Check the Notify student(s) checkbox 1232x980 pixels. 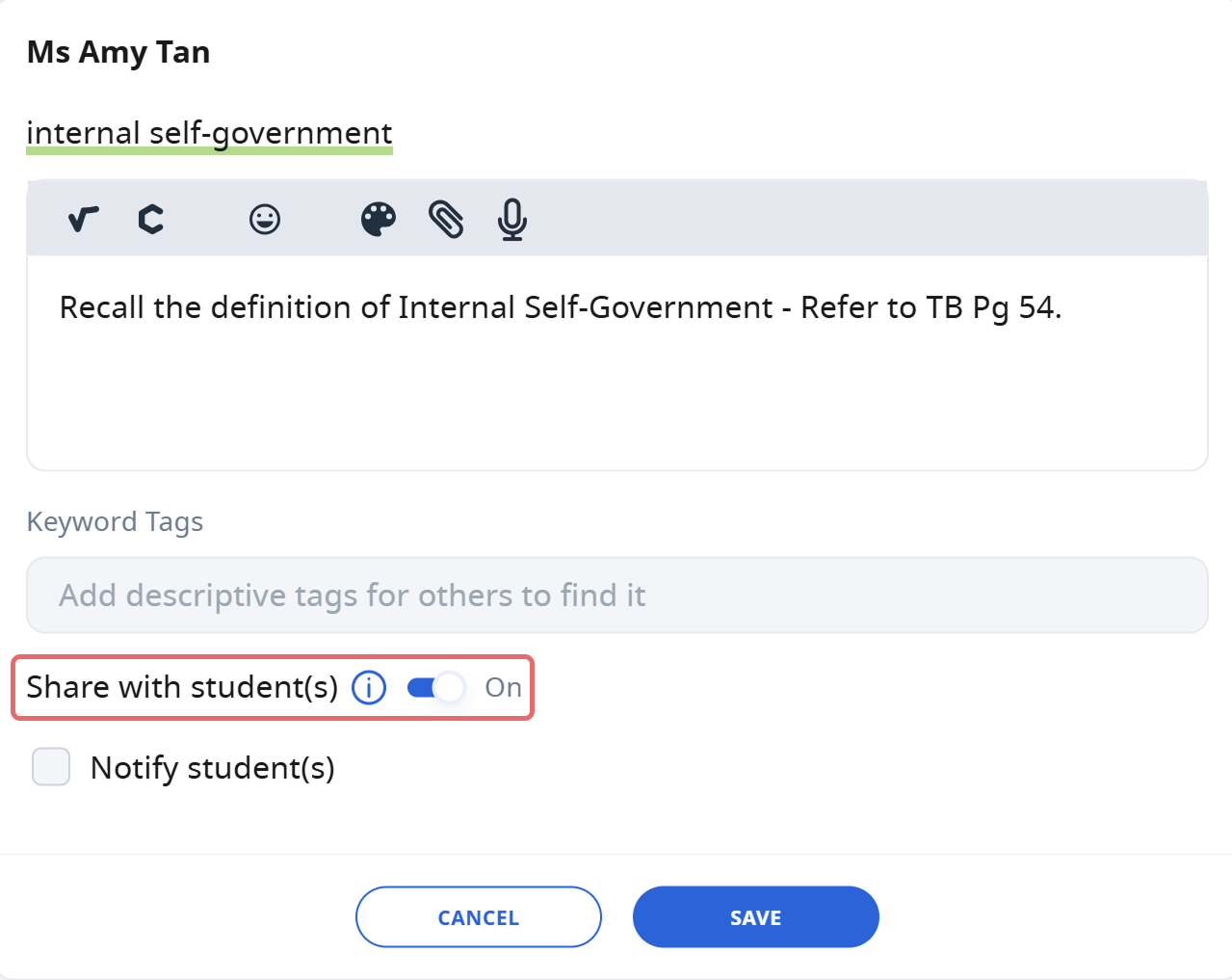point(51,767)
